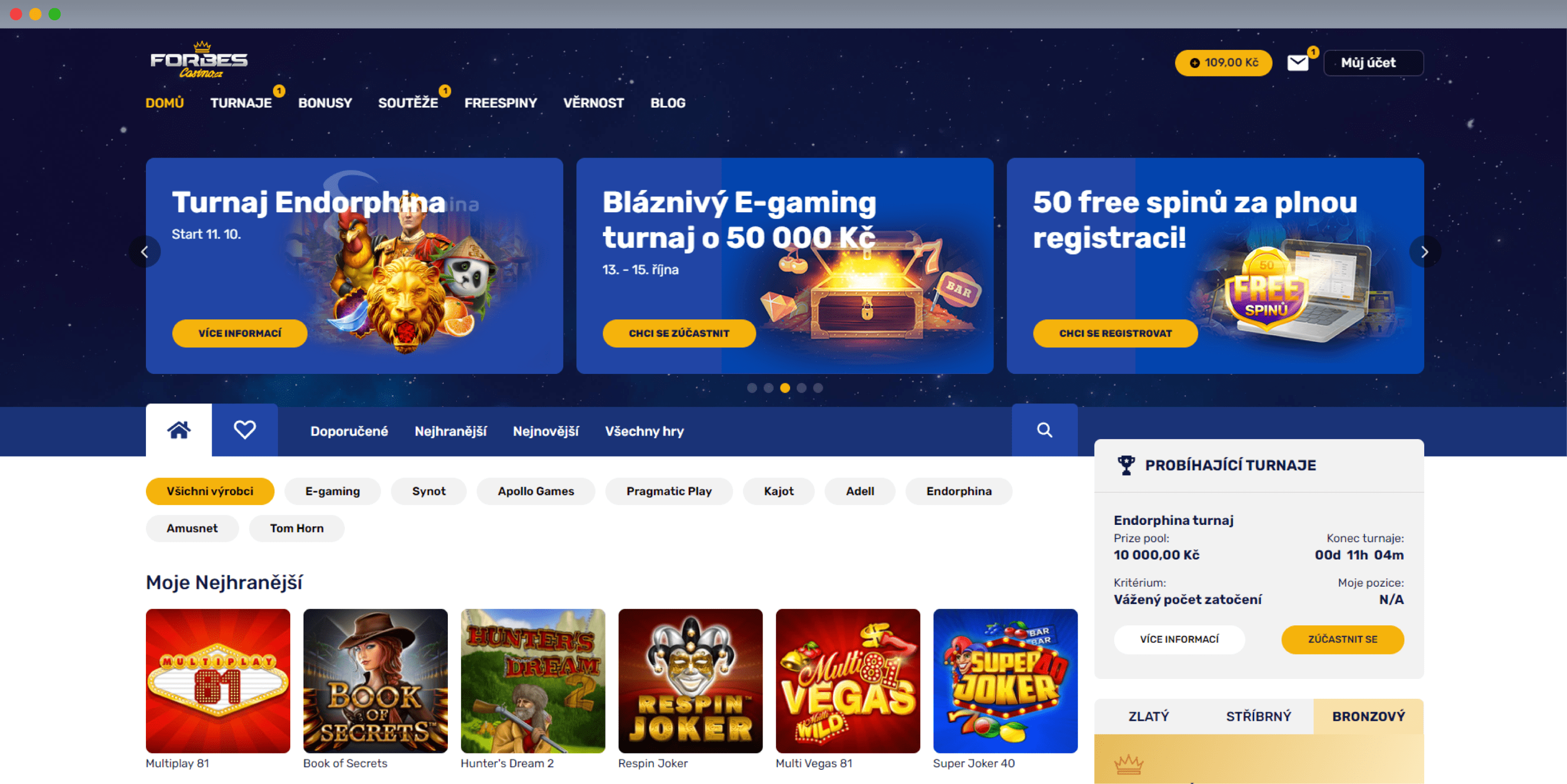Screen dimensions: 1567x784
Task: Jump to the first carousel dot
Action: pos(752,388)
